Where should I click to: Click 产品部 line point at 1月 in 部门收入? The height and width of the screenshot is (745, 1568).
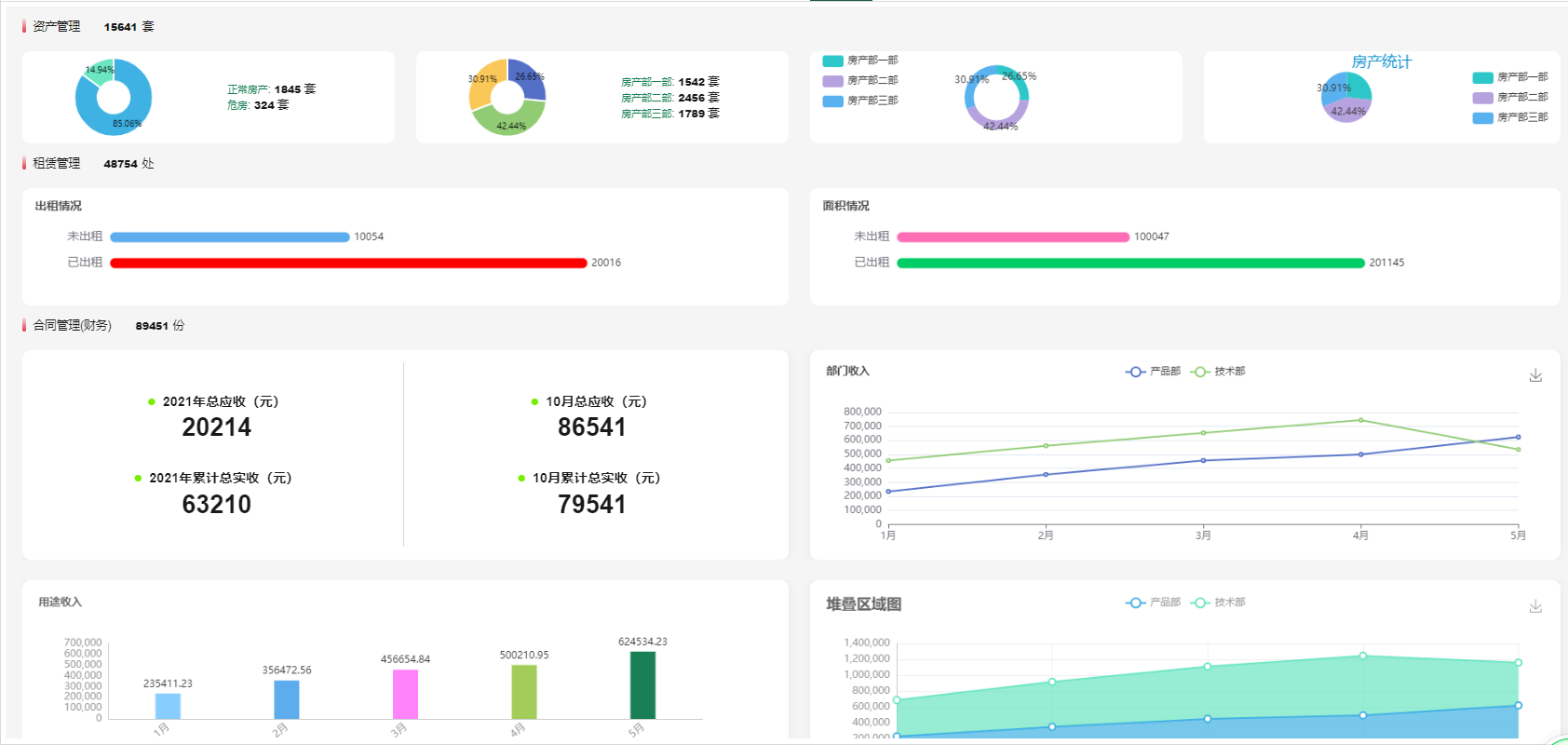point(888,491)
